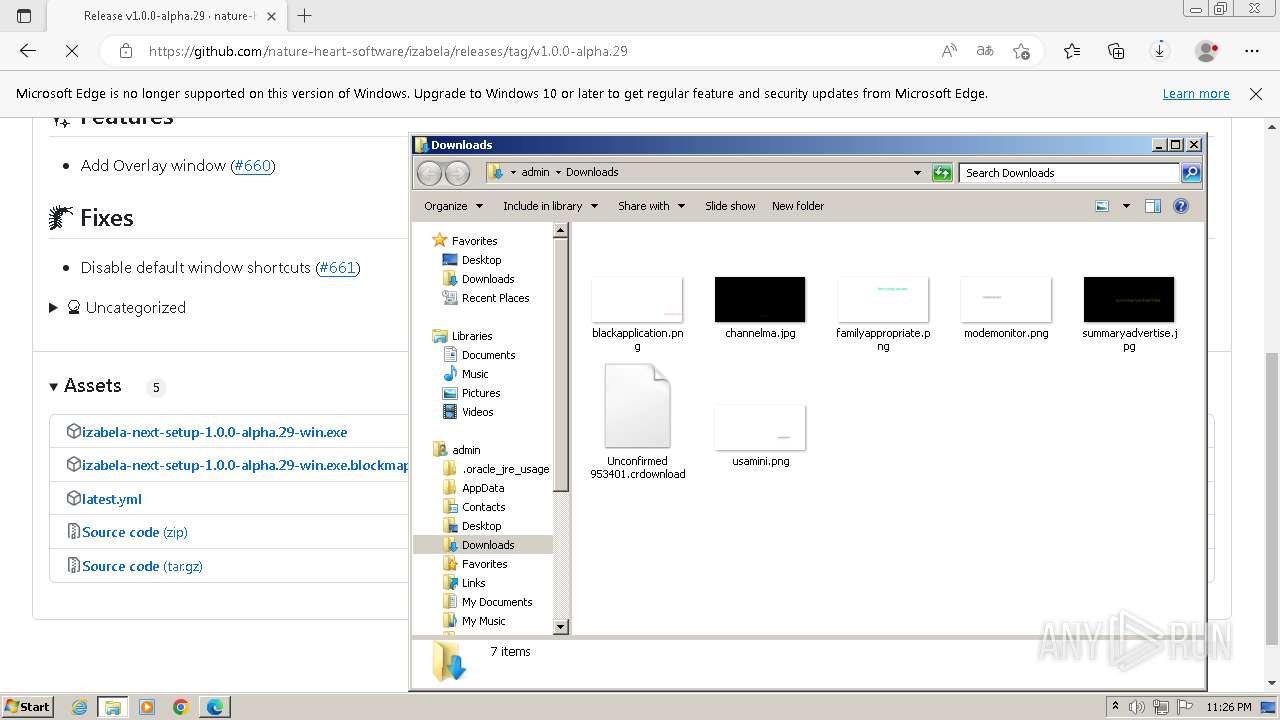Select My Documents in tree
This screenshot has width=1280, height=720.
497,602
